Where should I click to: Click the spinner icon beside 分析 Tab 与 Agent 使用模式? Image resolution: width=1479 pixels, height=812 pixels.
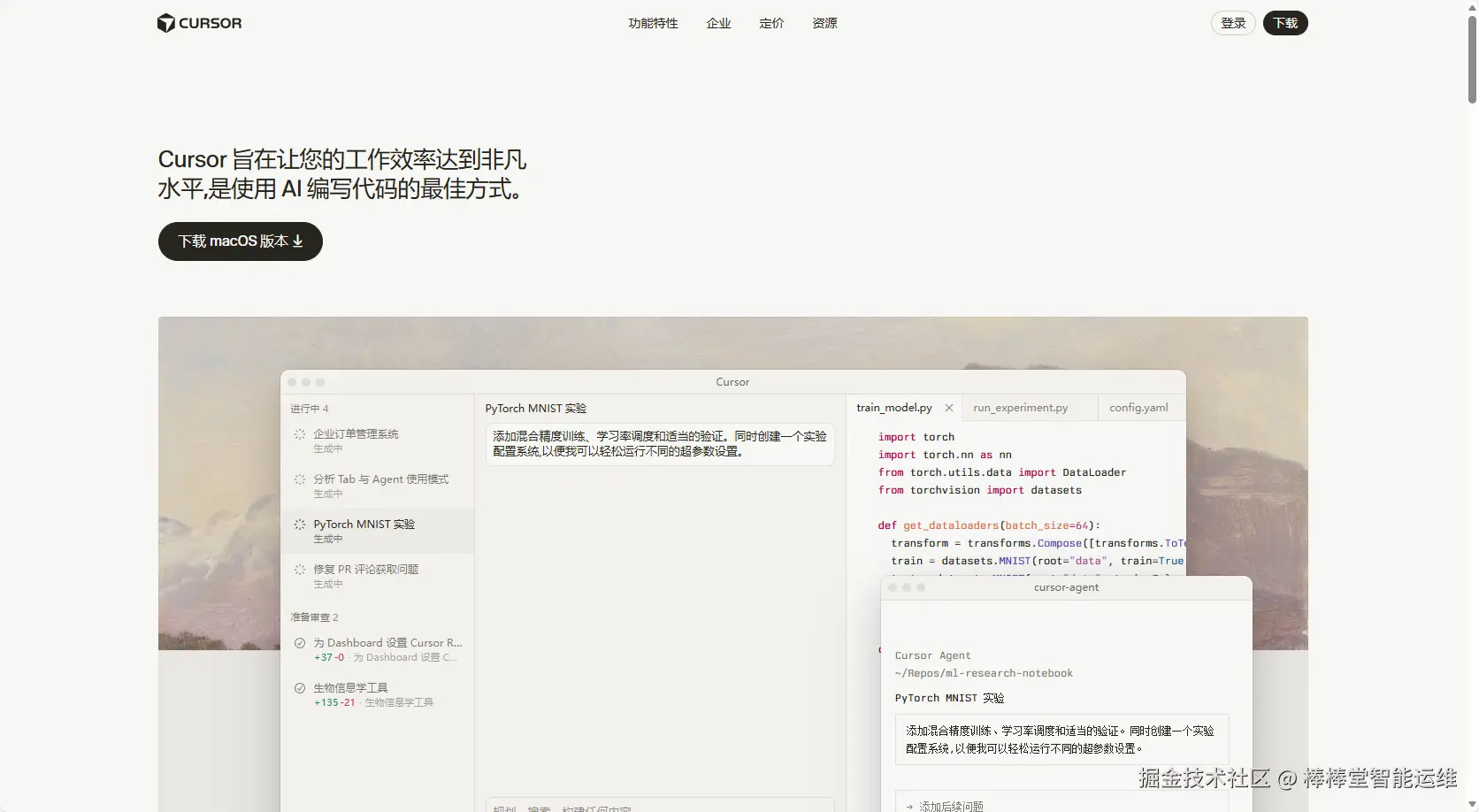pyautogui.click(x=300, y=479)
